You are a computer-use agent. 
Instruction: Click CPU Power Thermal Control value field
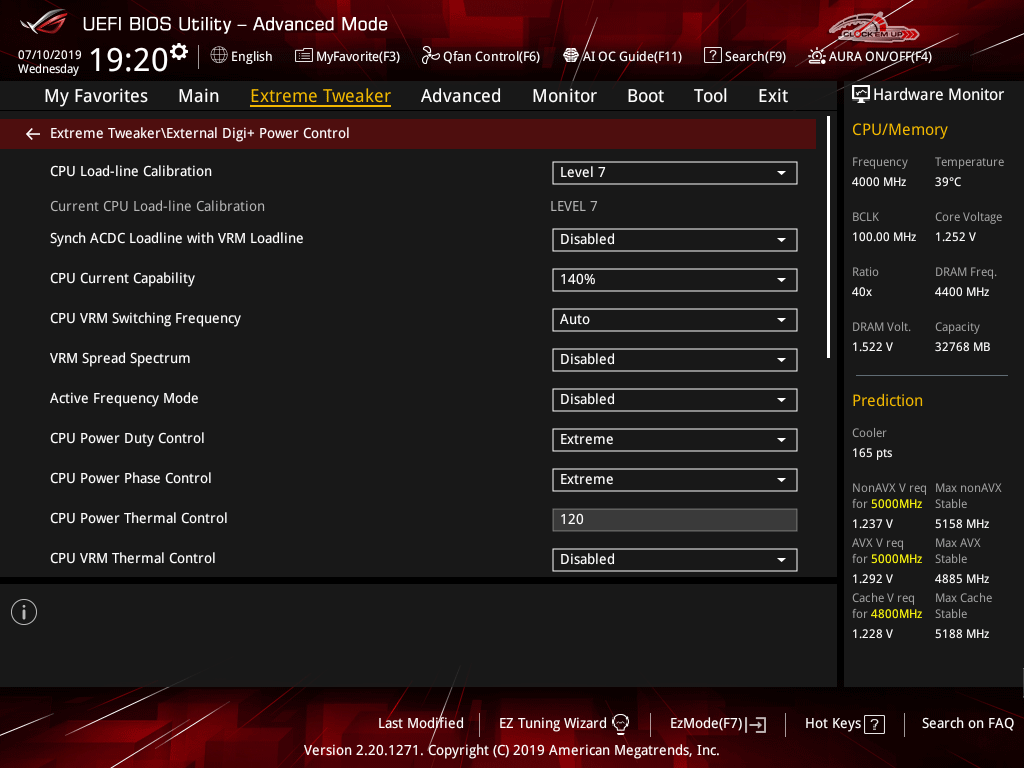(x=674, y=520)
